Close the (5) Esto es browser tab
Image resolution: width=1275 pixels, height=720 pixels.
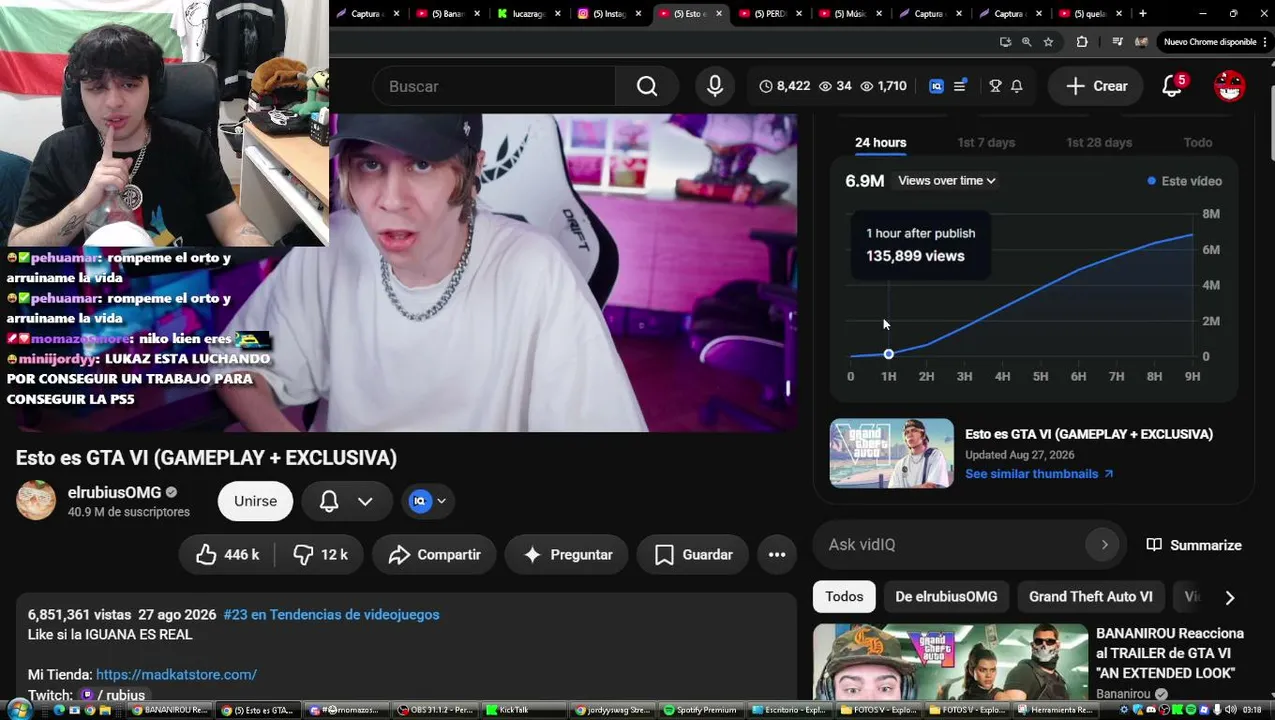coord(717,14)
